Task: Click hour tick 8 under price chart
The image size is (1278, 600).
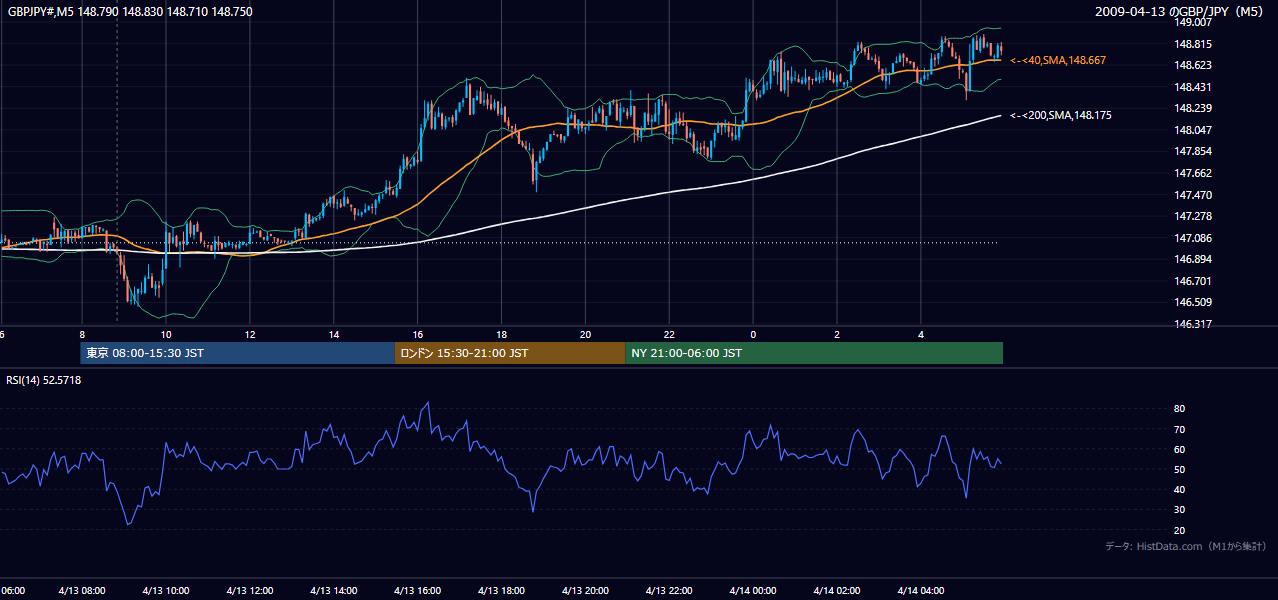Action: tap(82, 334)
